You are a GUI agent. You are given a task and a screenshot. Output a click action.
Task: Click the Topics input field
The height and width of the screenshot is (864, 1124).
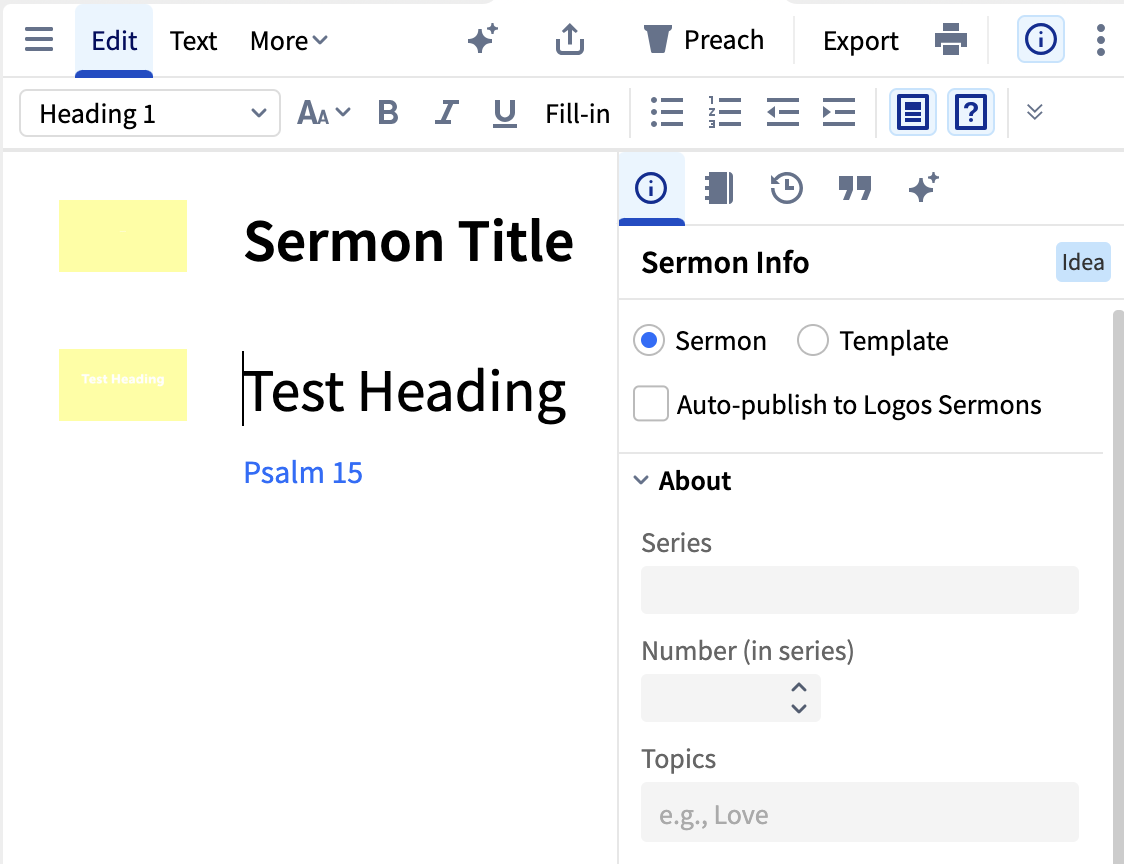click(x=859, y=814)
